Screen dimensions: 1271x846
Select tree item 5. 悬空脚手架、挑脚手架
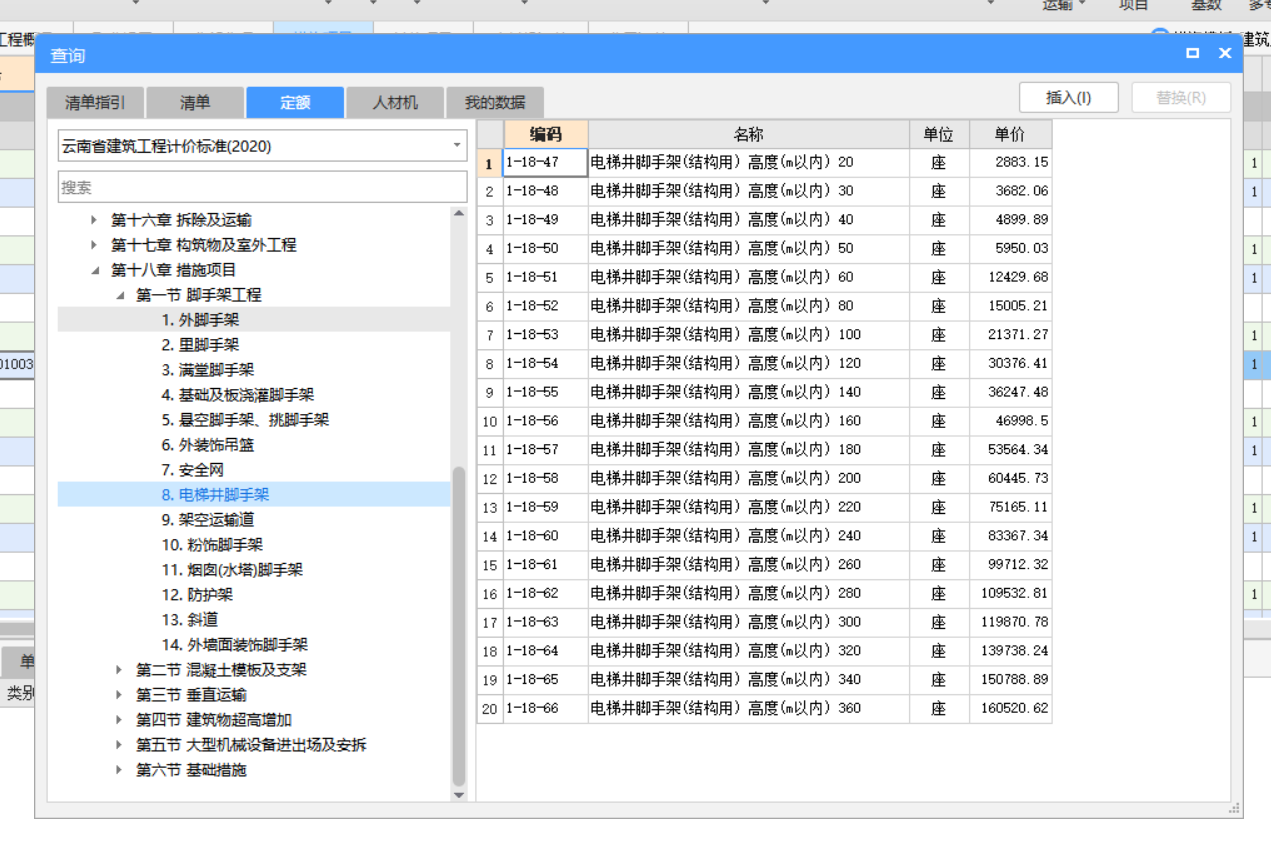[245, 420]
